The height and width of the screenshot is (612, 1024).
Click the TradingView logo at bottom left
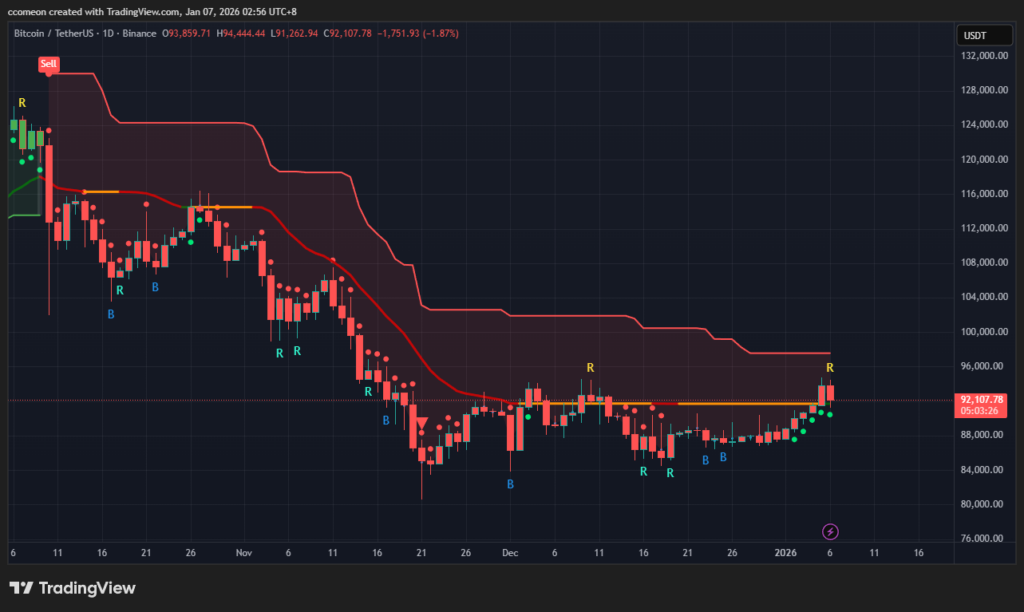[72, 588]
